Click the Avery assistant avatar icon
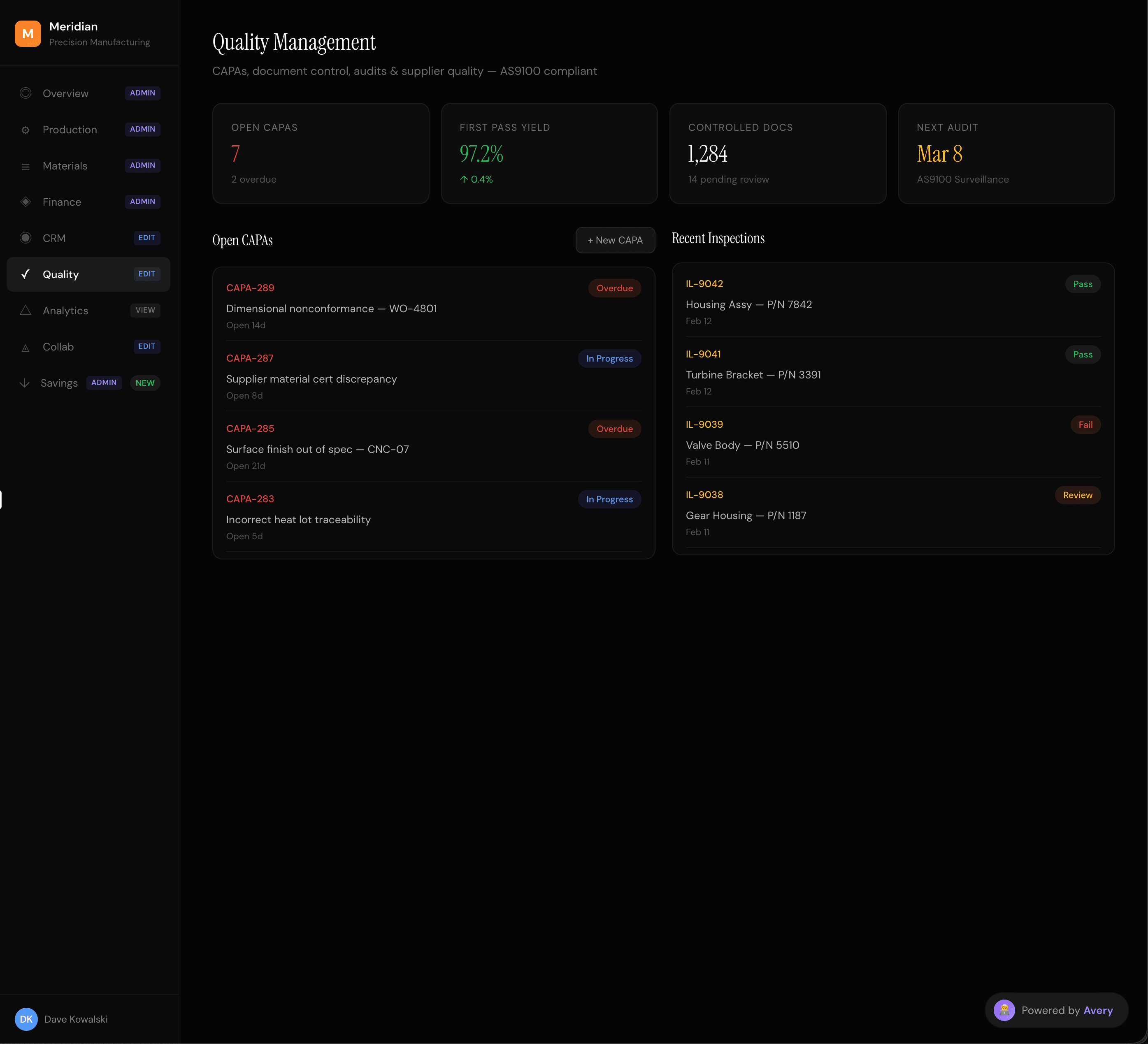 [x=1004, y=1010]
